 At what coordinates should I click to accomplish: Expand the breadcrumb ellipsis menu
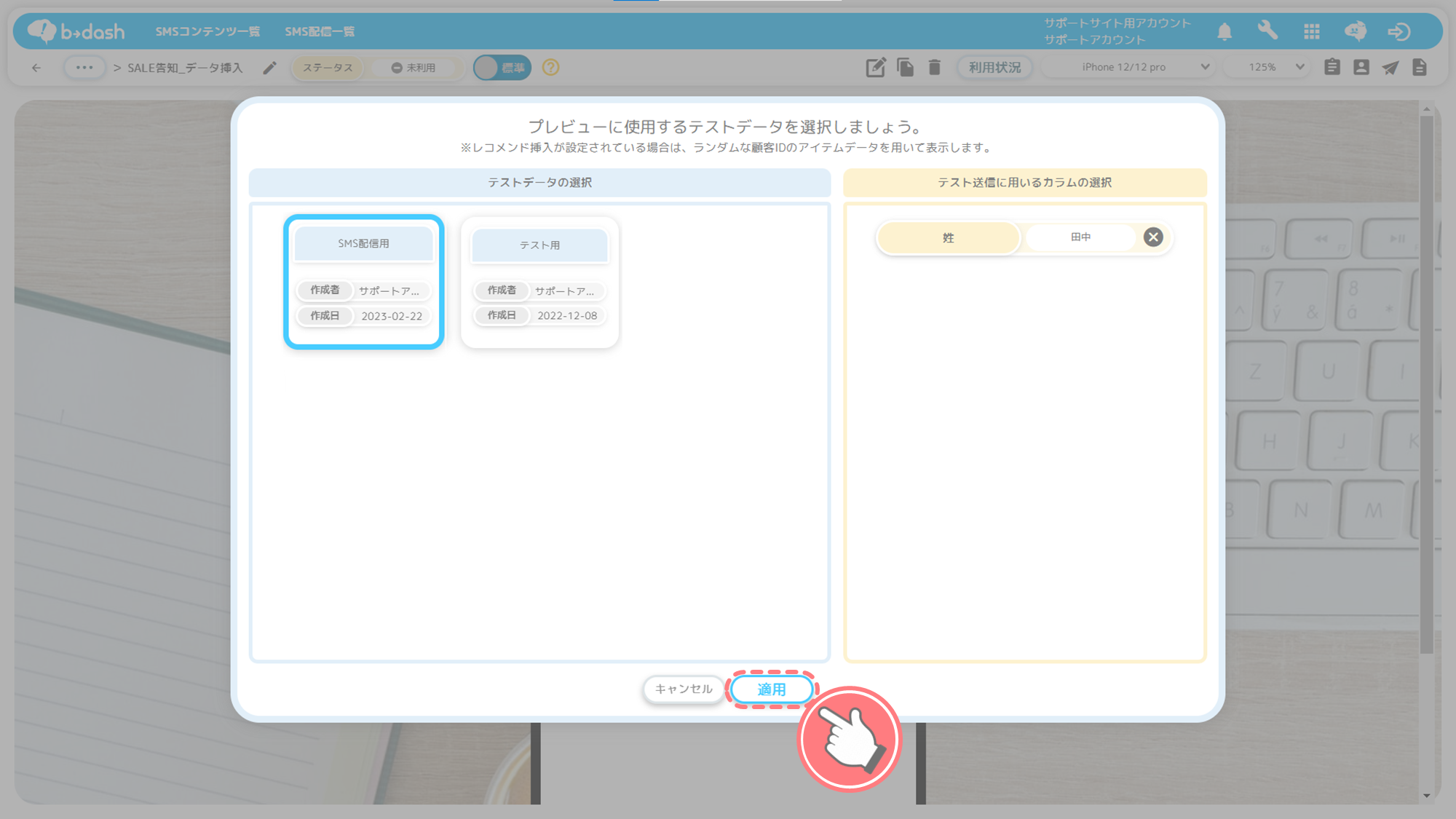click(84, 68)
